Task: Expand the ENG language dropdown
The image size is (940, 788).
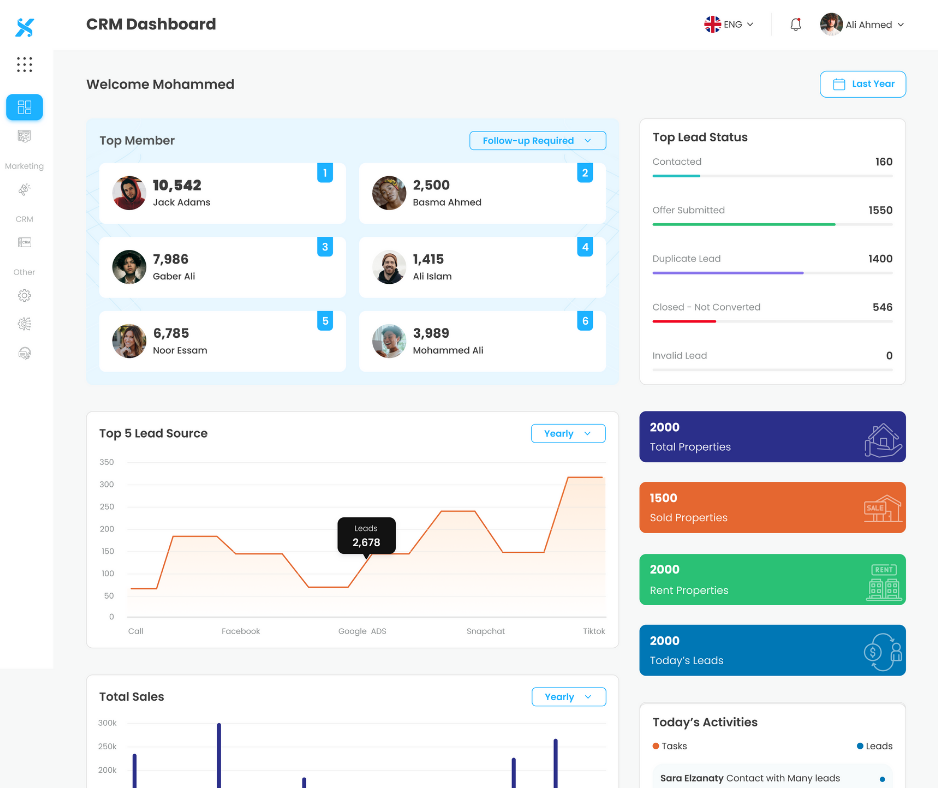Action: [x=729, y=25]
